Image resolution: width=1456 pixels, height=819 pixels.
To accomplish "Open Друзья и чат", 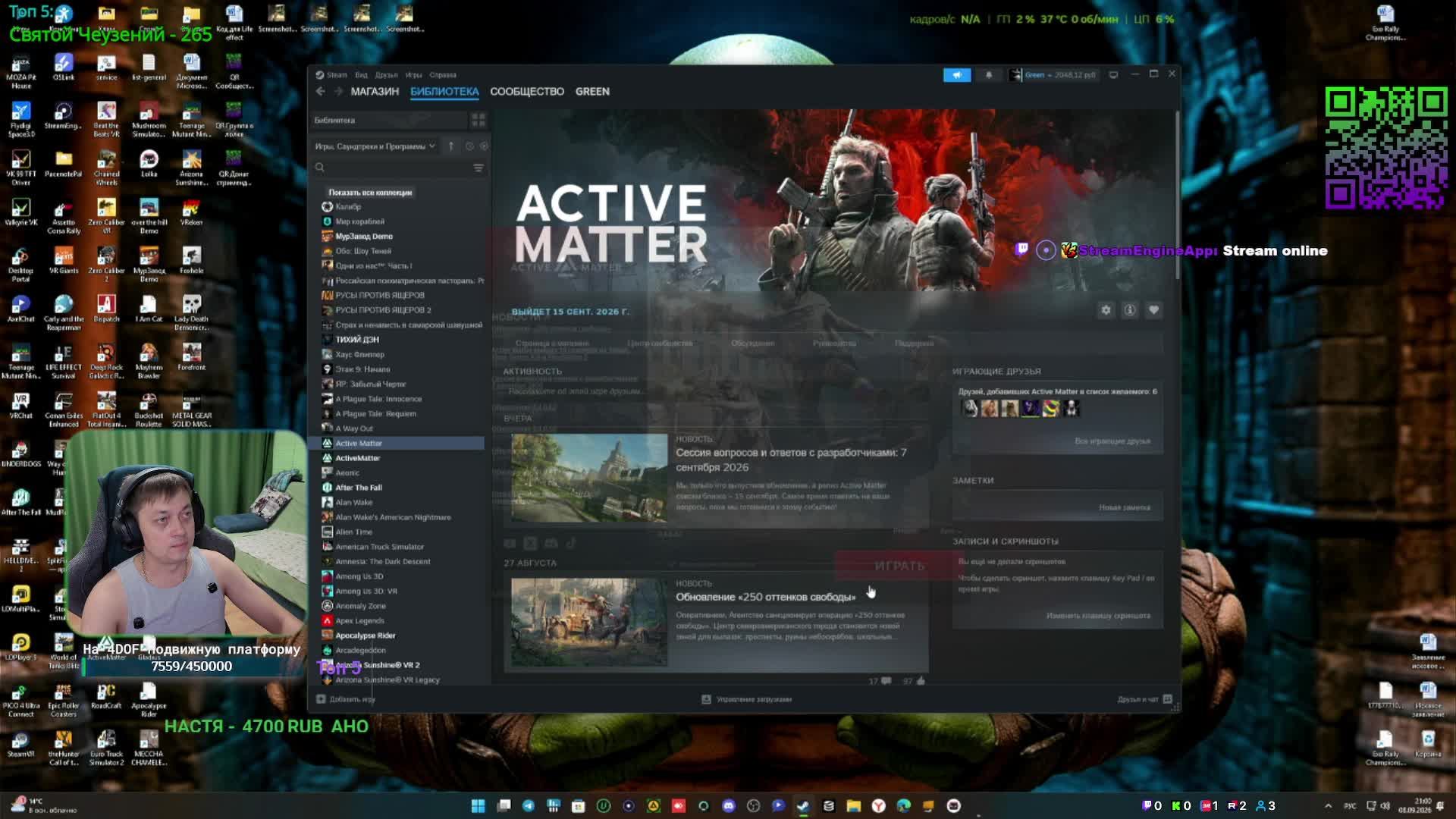I will click(x=1144, y=699).
